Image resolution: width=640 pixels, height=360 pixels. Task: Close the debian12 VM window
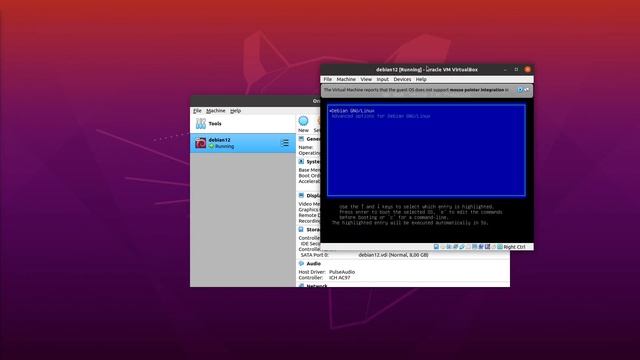[x=527, y=69]
